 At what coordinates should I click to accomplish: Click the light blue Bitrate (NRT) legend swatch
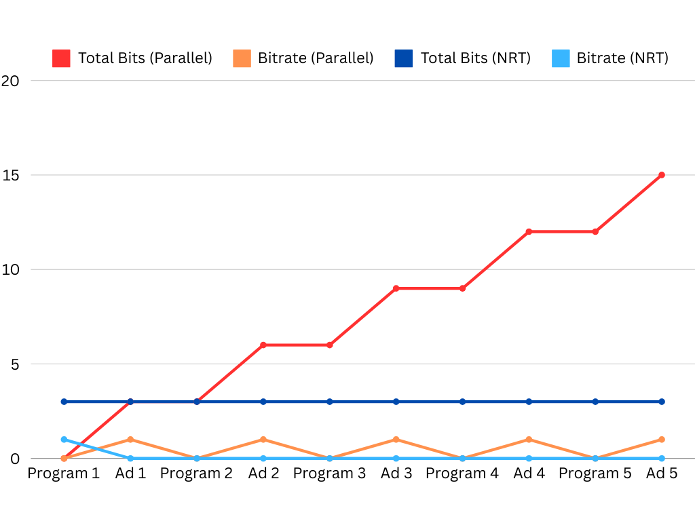tap(560, 58)
